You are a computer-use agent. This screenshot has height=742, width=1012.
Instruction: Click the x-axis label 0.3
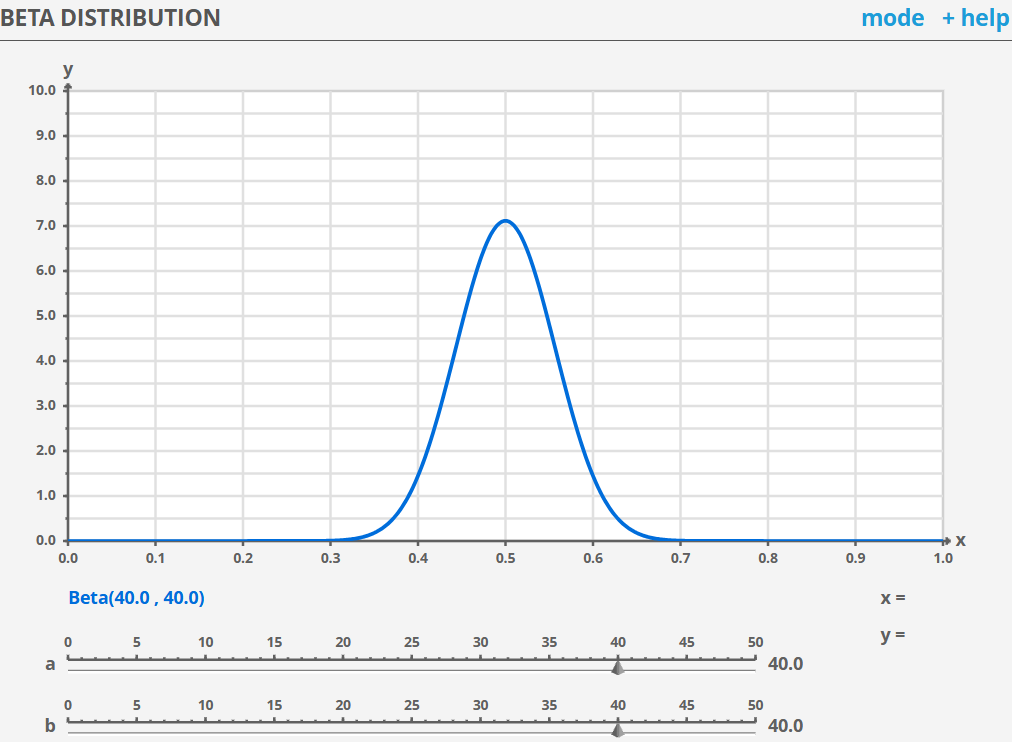[x=330, y=558]
